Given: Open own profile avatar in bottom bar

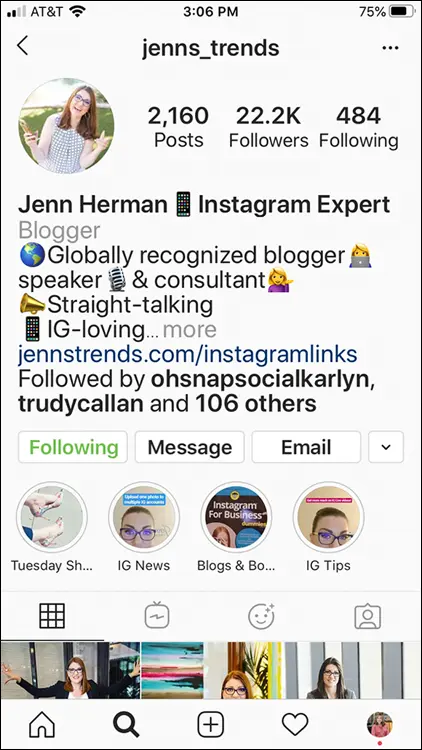Looking at the screenshot, I should pos(380,725).
